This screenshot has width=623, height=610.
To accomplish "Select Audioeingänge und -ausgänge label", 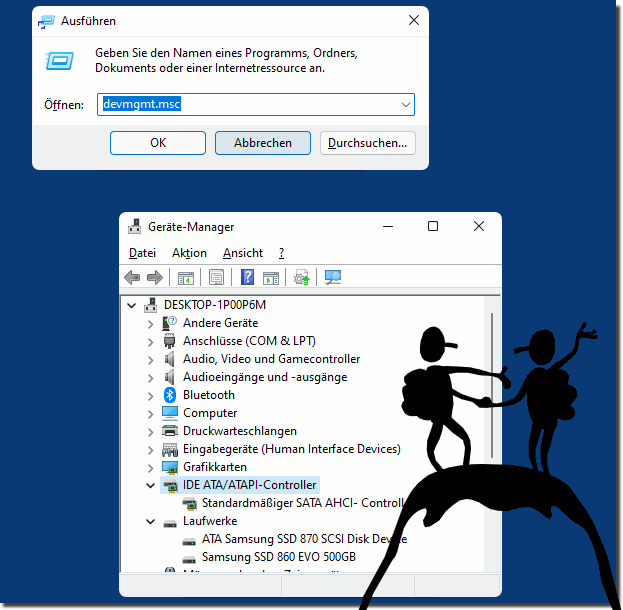I will pyautogui.click(x=265, y=377).
